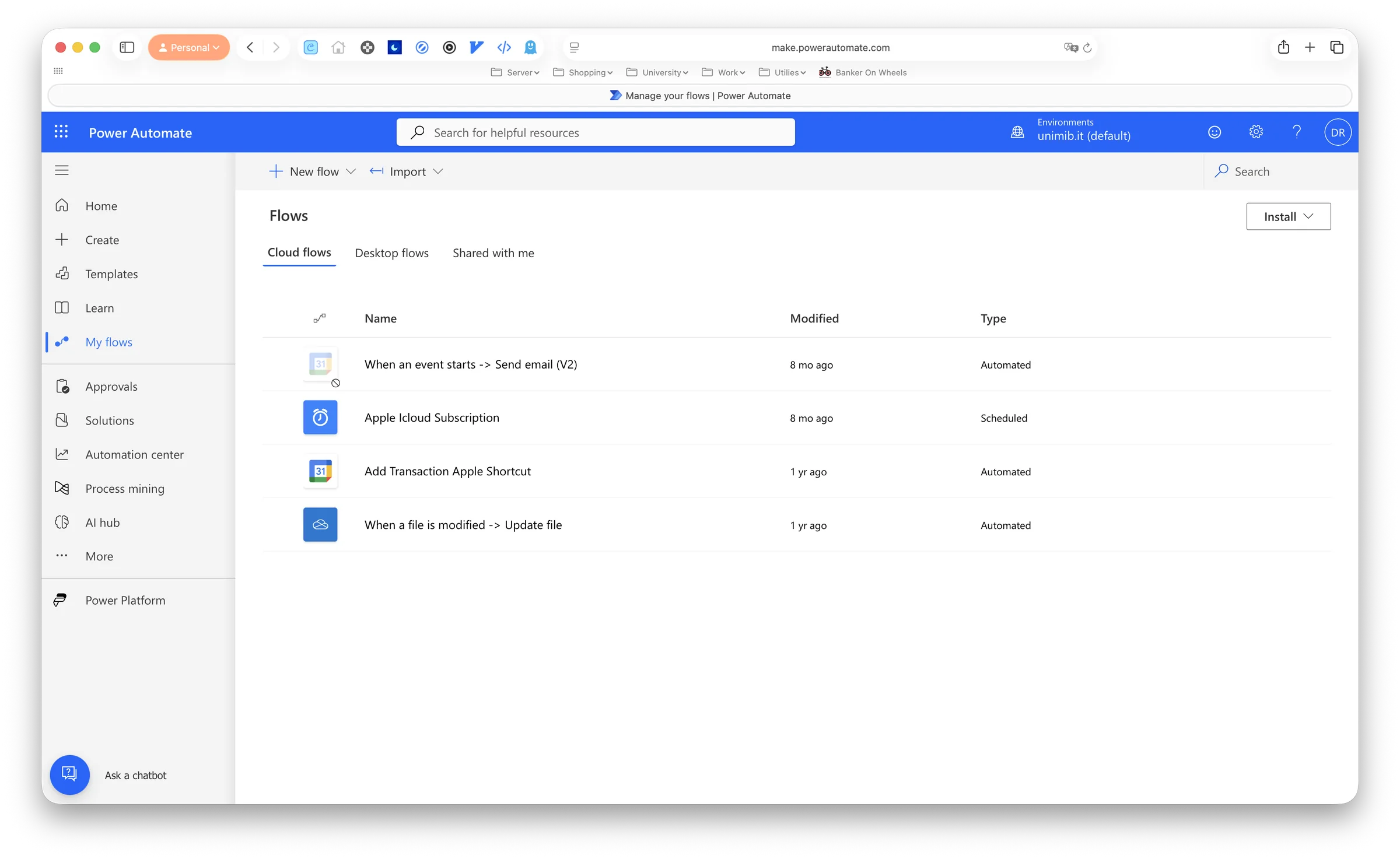Collapse the left navigation hamburger menu

point(62,170)
